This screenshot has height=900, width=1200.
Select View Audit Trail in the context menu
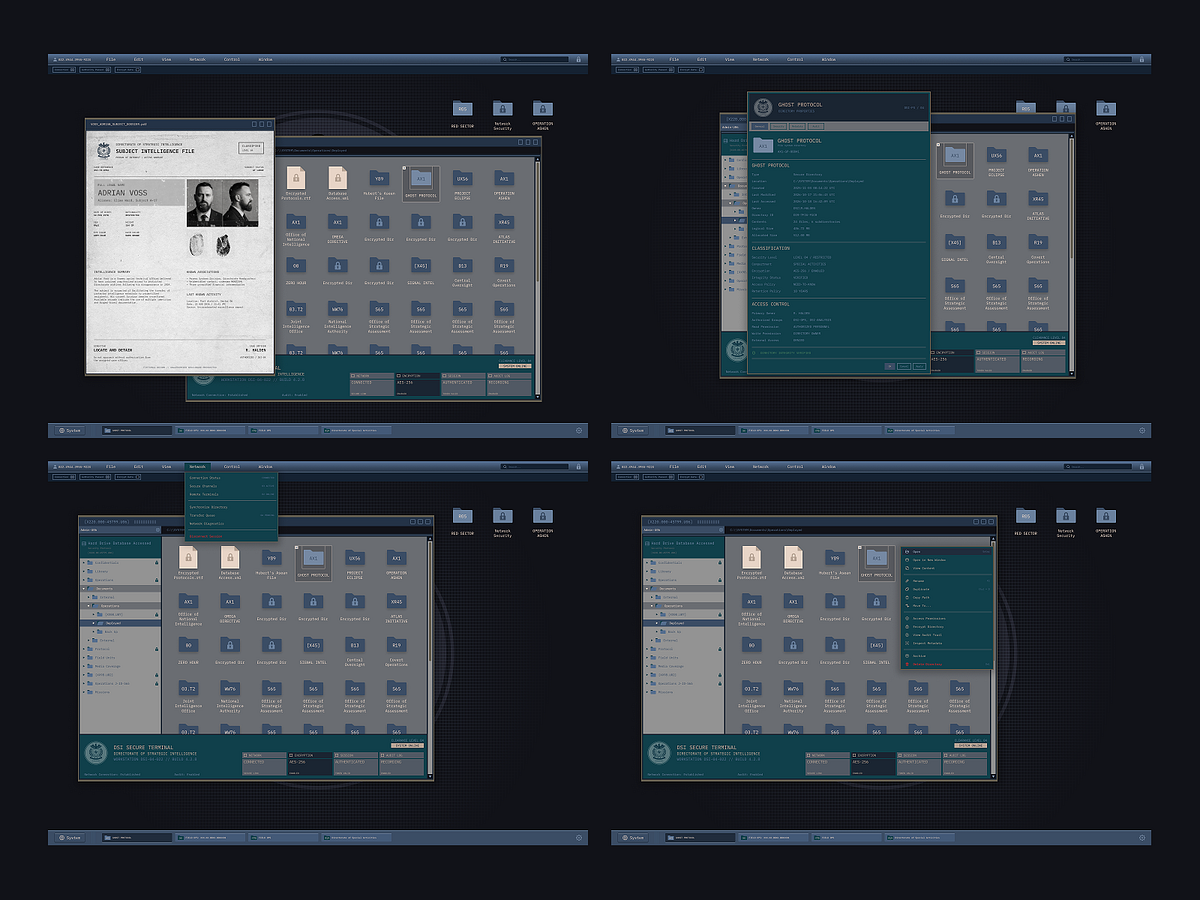tap(947, 635)
